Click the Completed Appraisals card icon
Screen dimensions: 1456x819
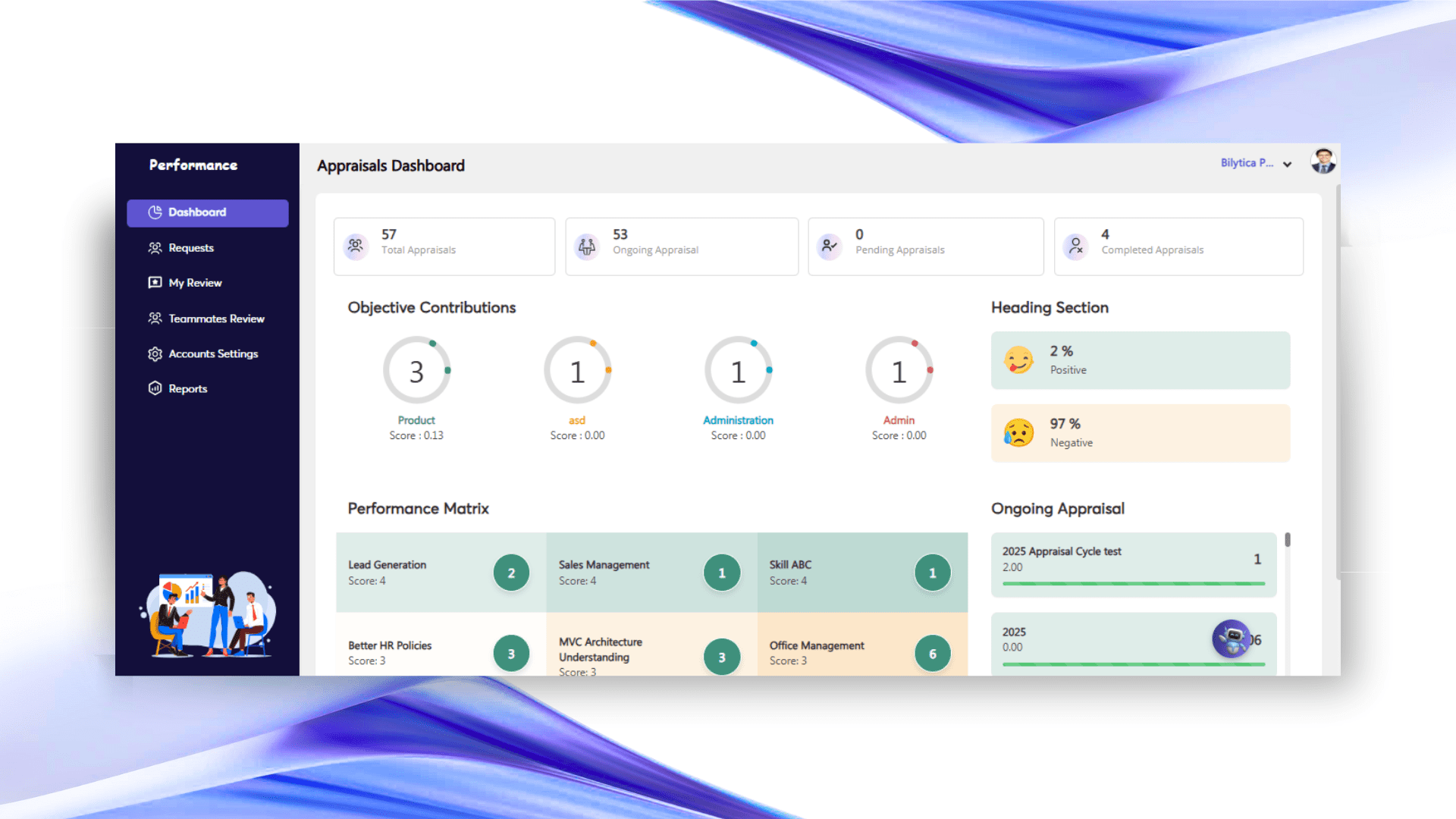click(1075, 246)
